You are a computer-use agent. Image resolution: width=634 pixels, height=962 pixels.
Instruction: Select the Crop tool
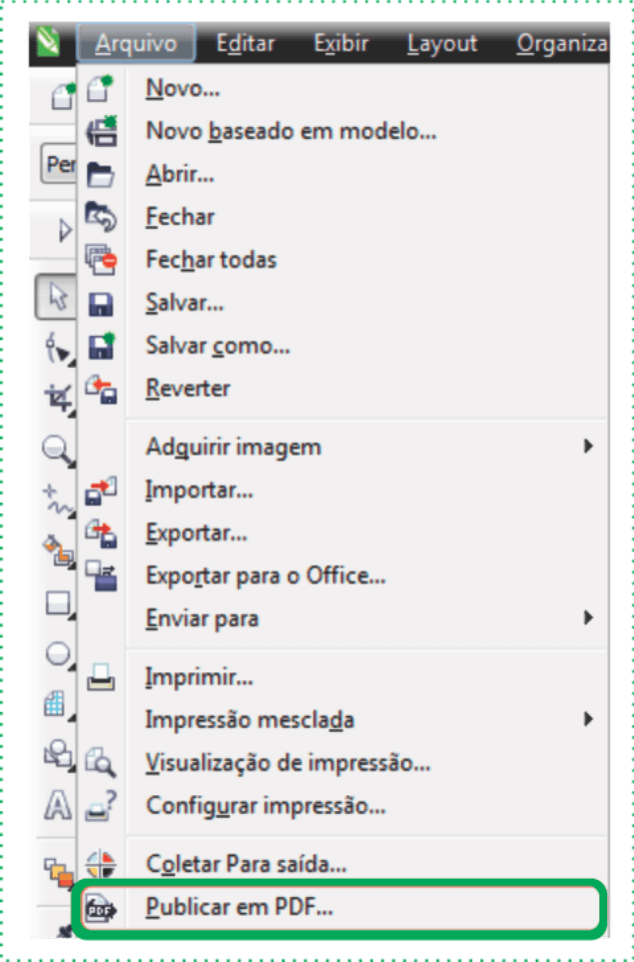coord(58,399)
